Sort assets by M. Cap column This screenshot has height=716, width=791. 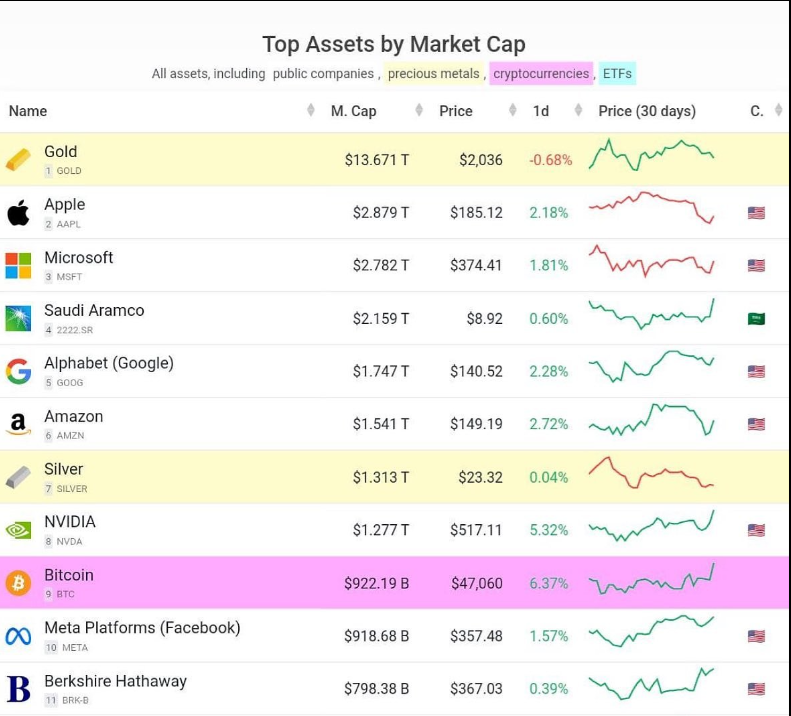tap(353, 111)
